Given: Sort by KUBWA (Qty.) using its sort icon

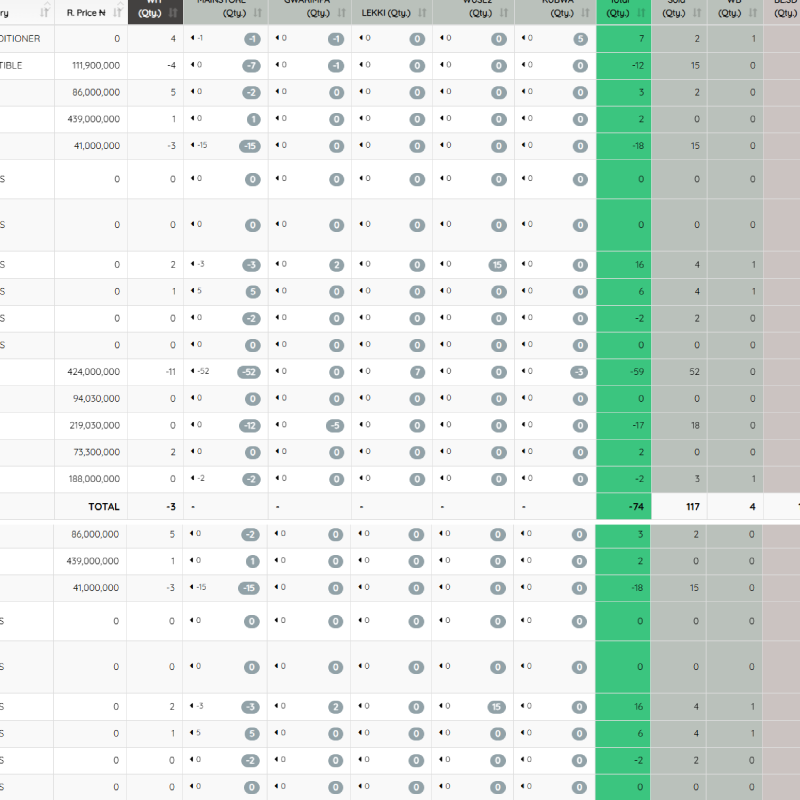Looking at the screenshot, I should point(585,13).
